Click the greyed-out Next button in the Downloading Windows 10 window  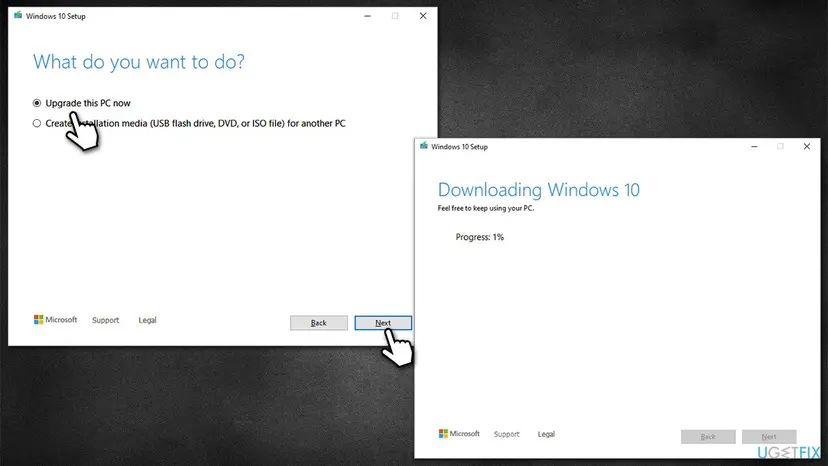tap(769, 436)
